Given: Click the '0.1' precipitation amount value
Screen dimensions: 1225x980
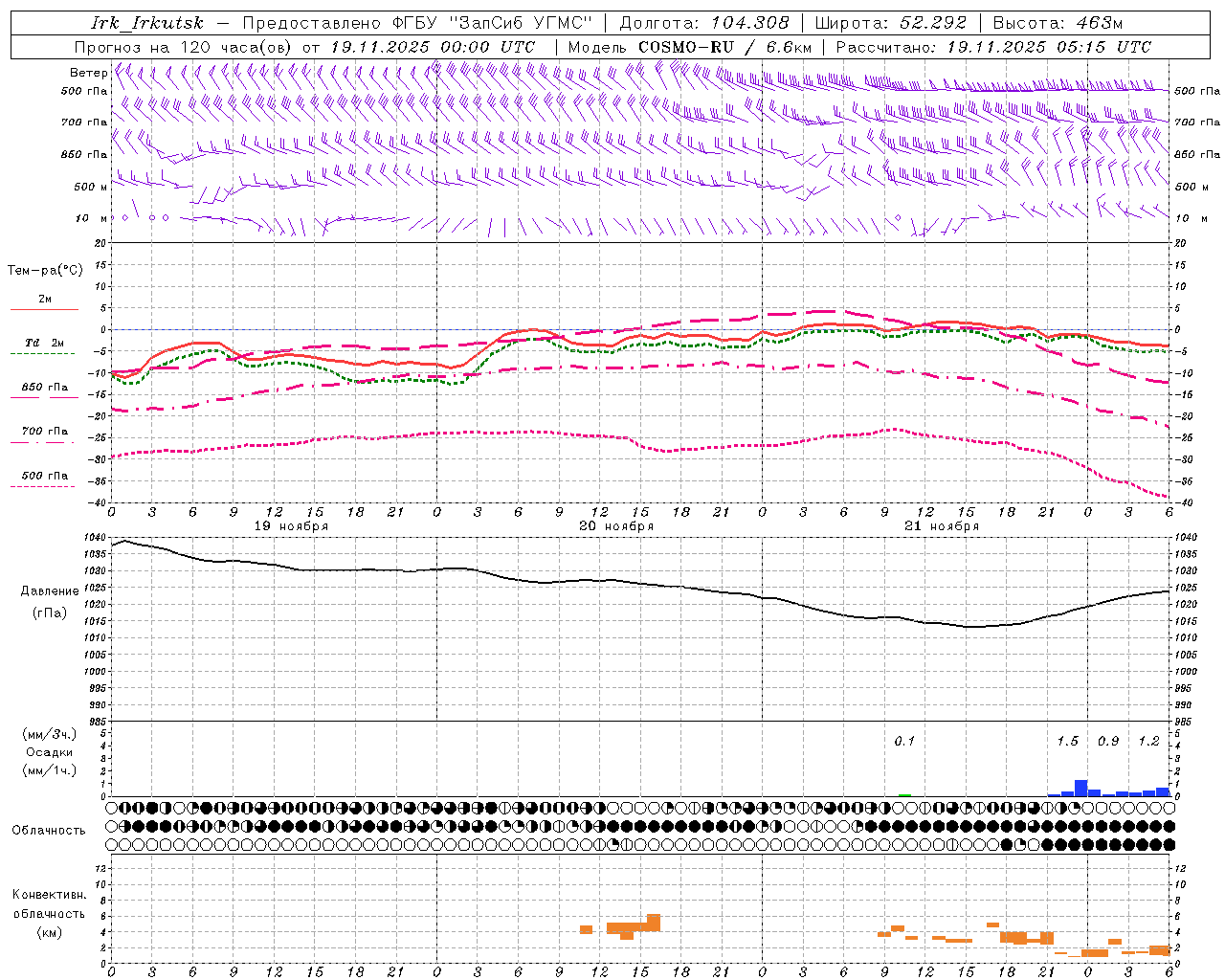Looking at the screenshot, I should tap(904, 741).
